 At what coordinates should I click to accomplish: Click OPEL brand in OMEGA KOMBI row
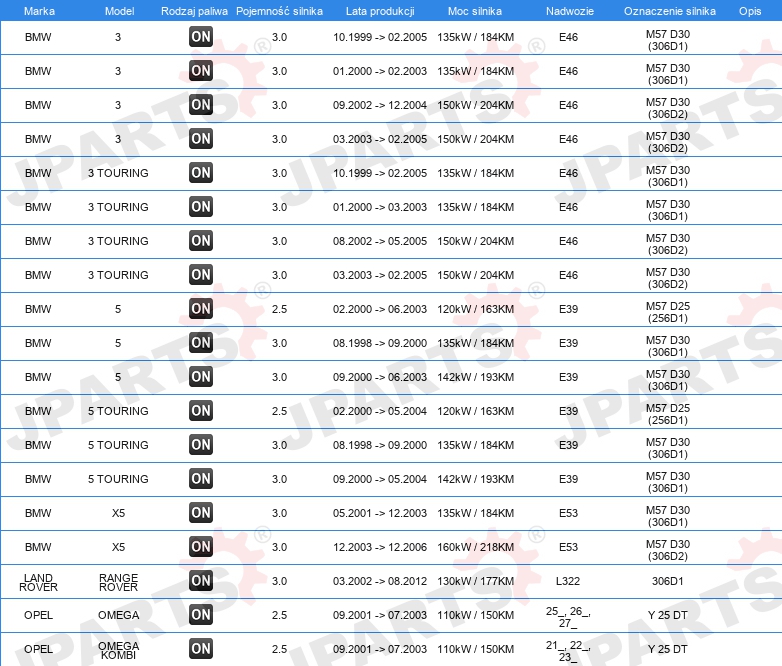pos(38,649)
